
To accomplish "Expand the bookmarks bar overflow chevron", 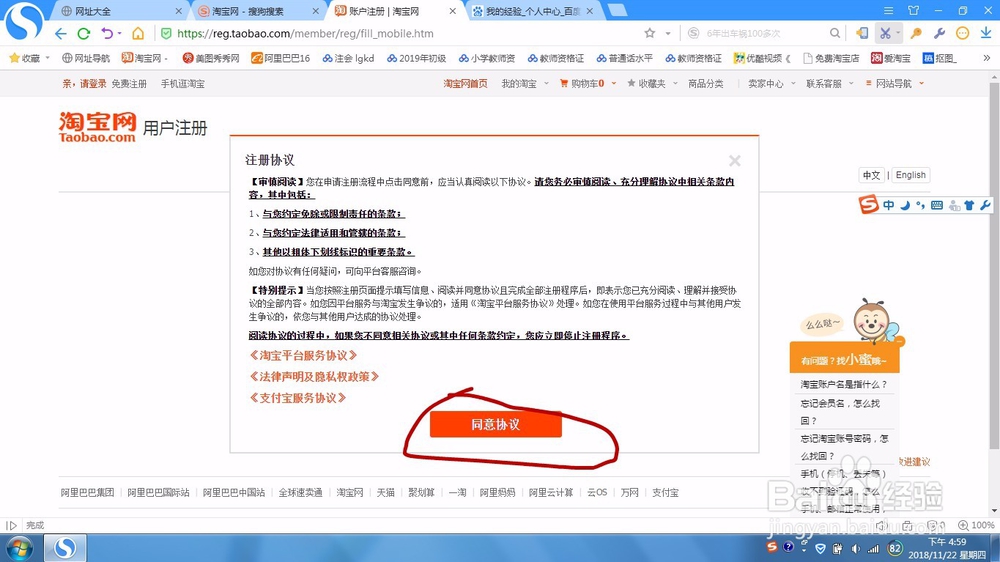I will [x=987, y=58].
